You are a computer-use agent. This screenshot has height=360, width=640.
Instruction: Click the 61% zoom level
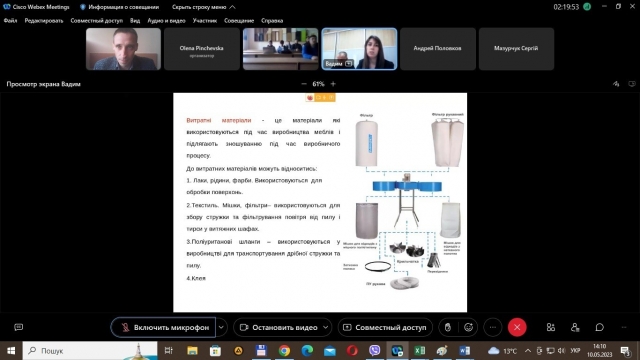point(318,84)
